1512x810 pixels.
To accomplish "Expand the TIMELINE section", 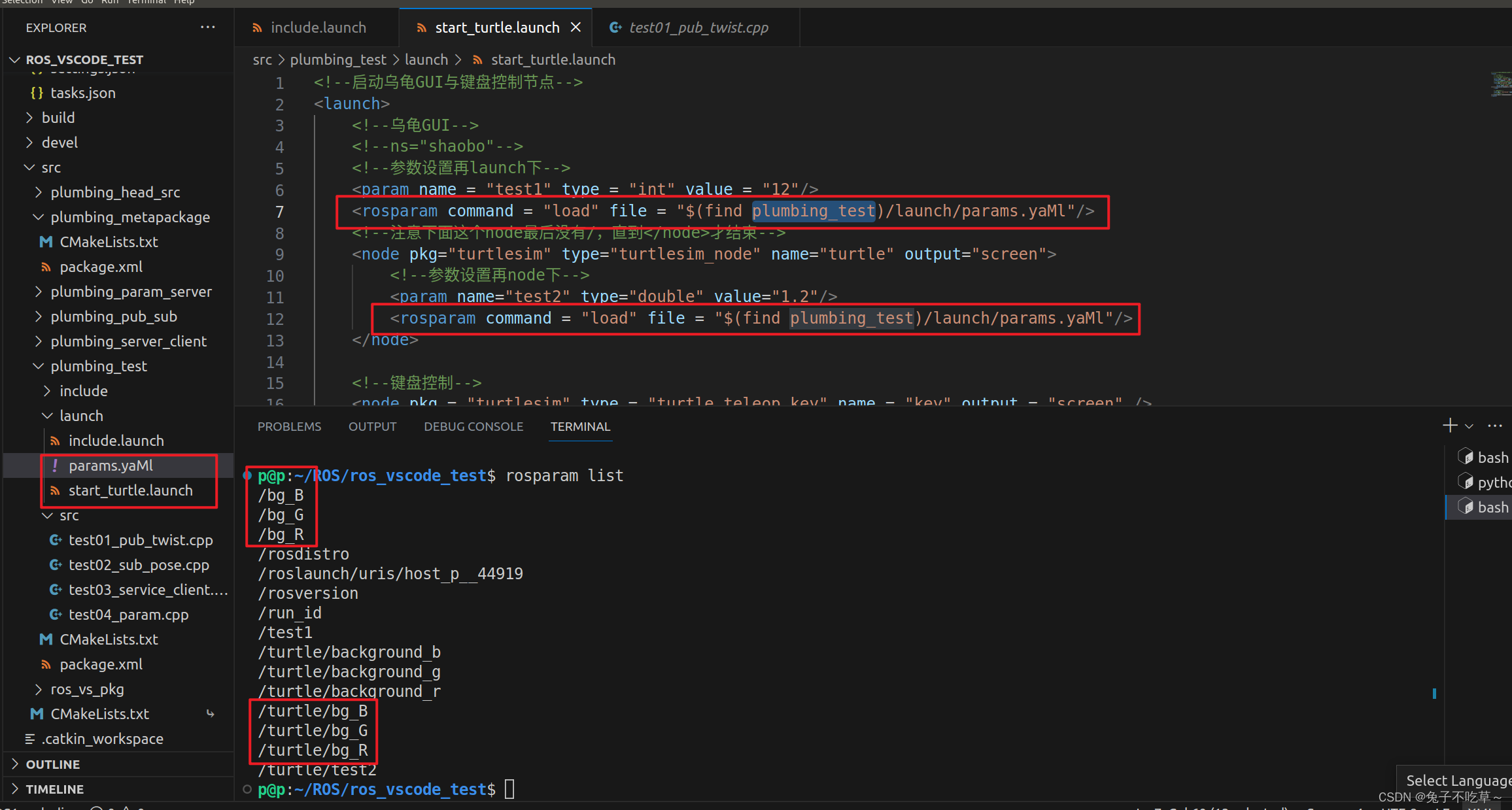I will coord(54,789).
